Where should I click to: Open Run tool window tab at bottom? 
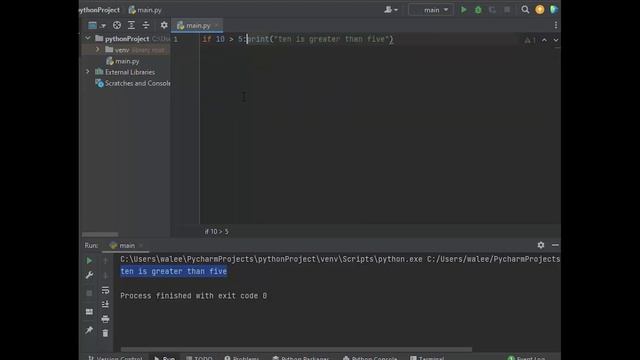pyautogui.click(x=165, y=358)
